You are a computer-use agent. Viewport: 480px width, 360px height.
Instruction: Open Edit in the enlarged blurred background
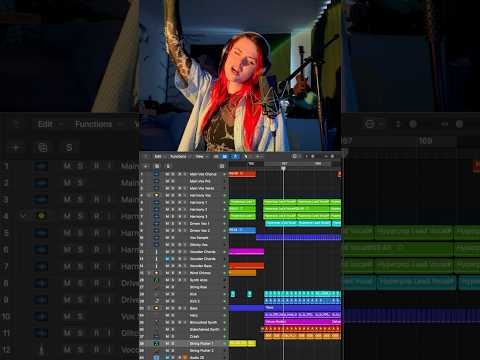tap(45, 124)
